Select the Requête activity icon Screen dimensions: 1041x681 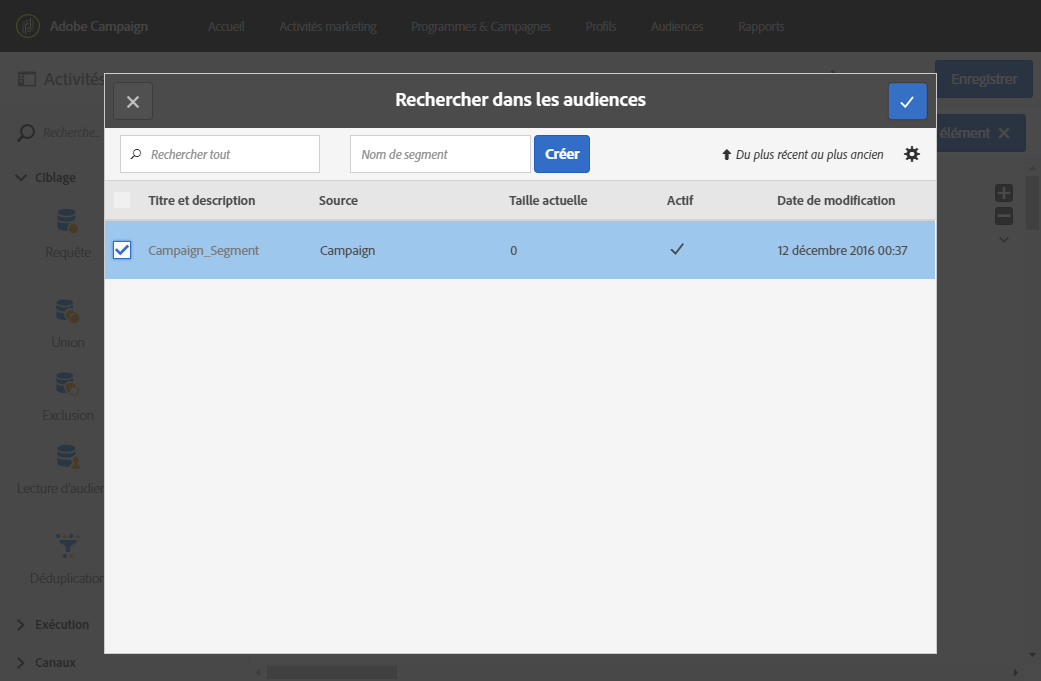tap(67, 221)
